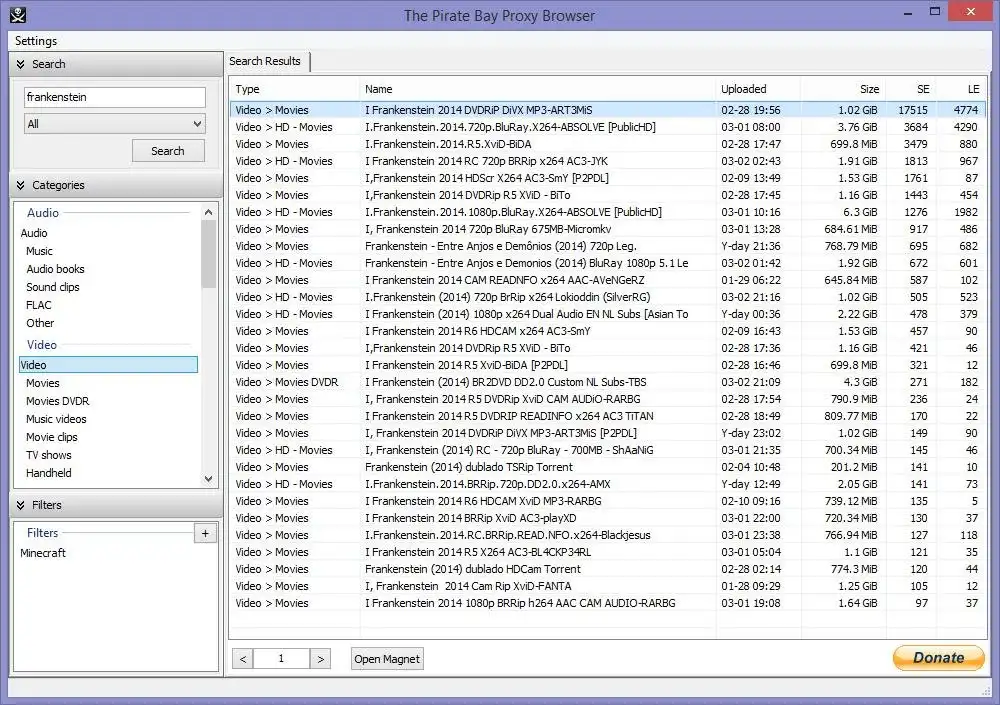
Task: Select the TV shows category
Action: 48,455
